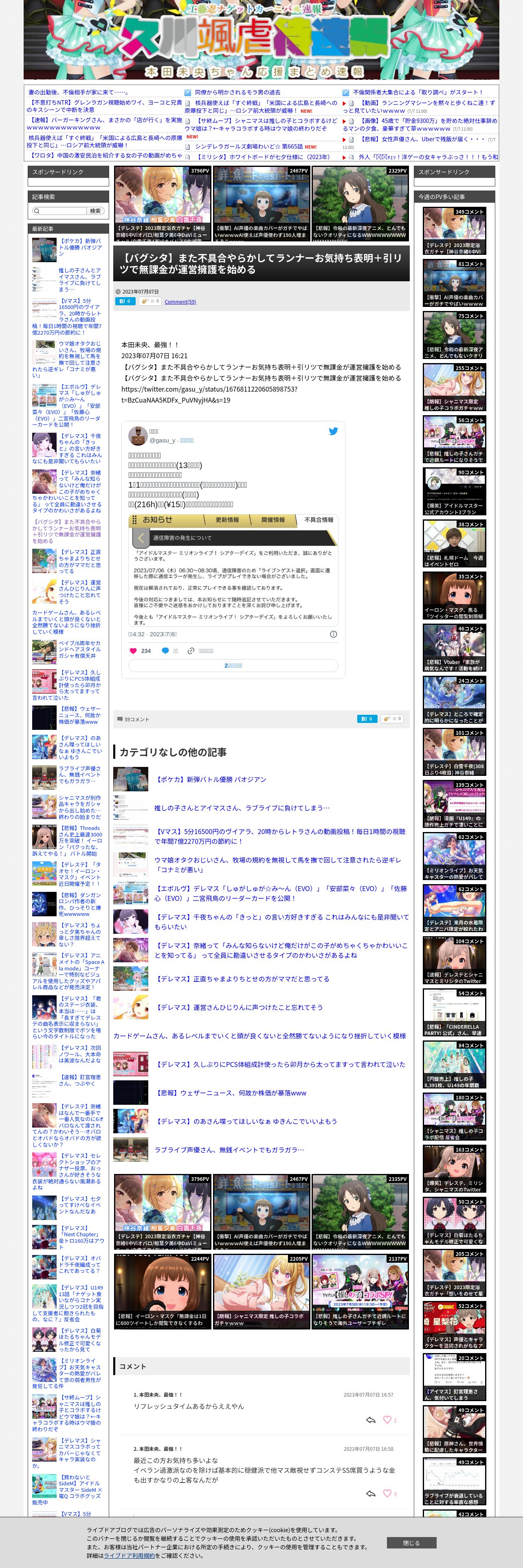Open tweet info circle icon

click(x=333, y=634)
